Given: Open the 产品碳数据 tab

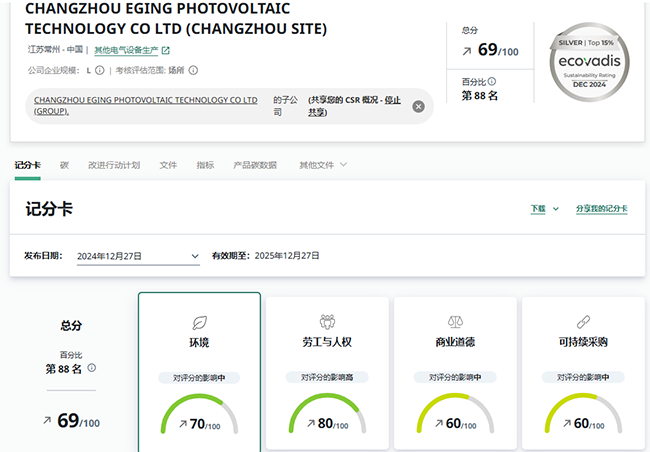Looking at the screenshot, I should pyautogui.click(x=255, y=165).
